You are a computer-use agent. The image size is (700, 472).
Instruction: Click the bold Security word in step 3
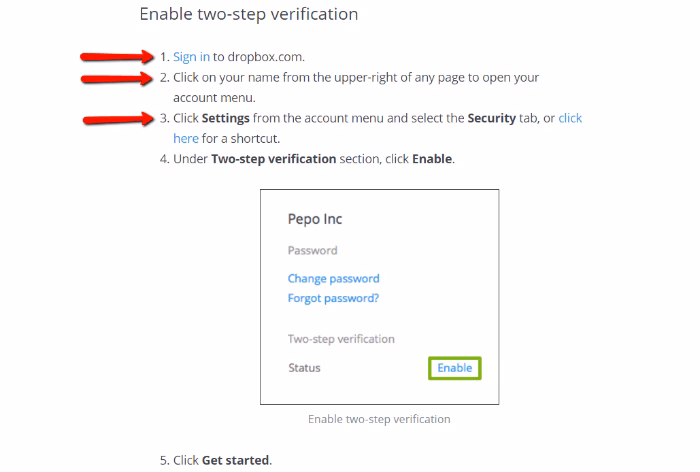tap(492, 118)
